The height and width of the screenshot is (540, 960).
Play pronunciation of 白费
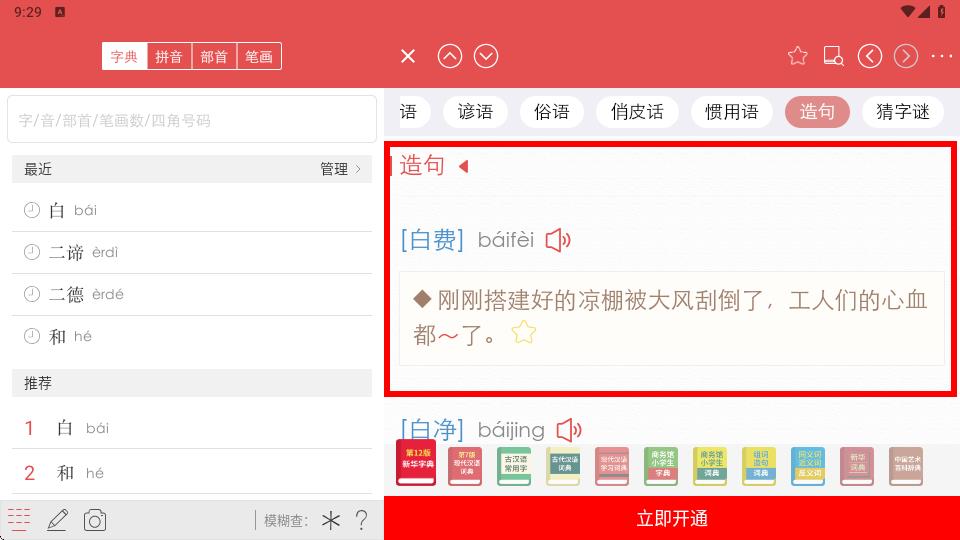(558, 240)
